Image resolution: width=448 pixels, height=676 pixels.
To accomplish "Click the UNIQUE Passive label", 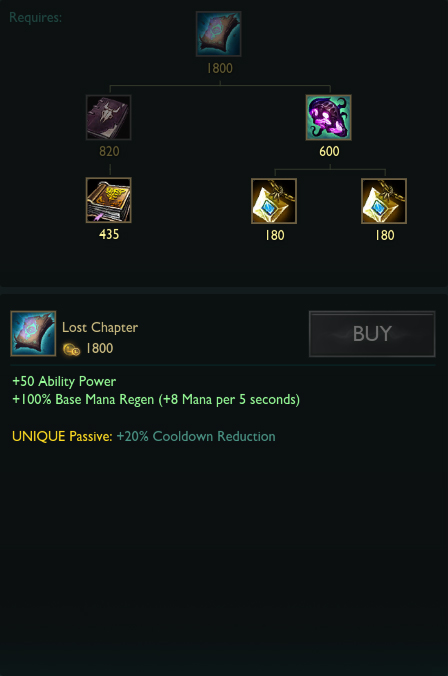I will pos(62,436).
